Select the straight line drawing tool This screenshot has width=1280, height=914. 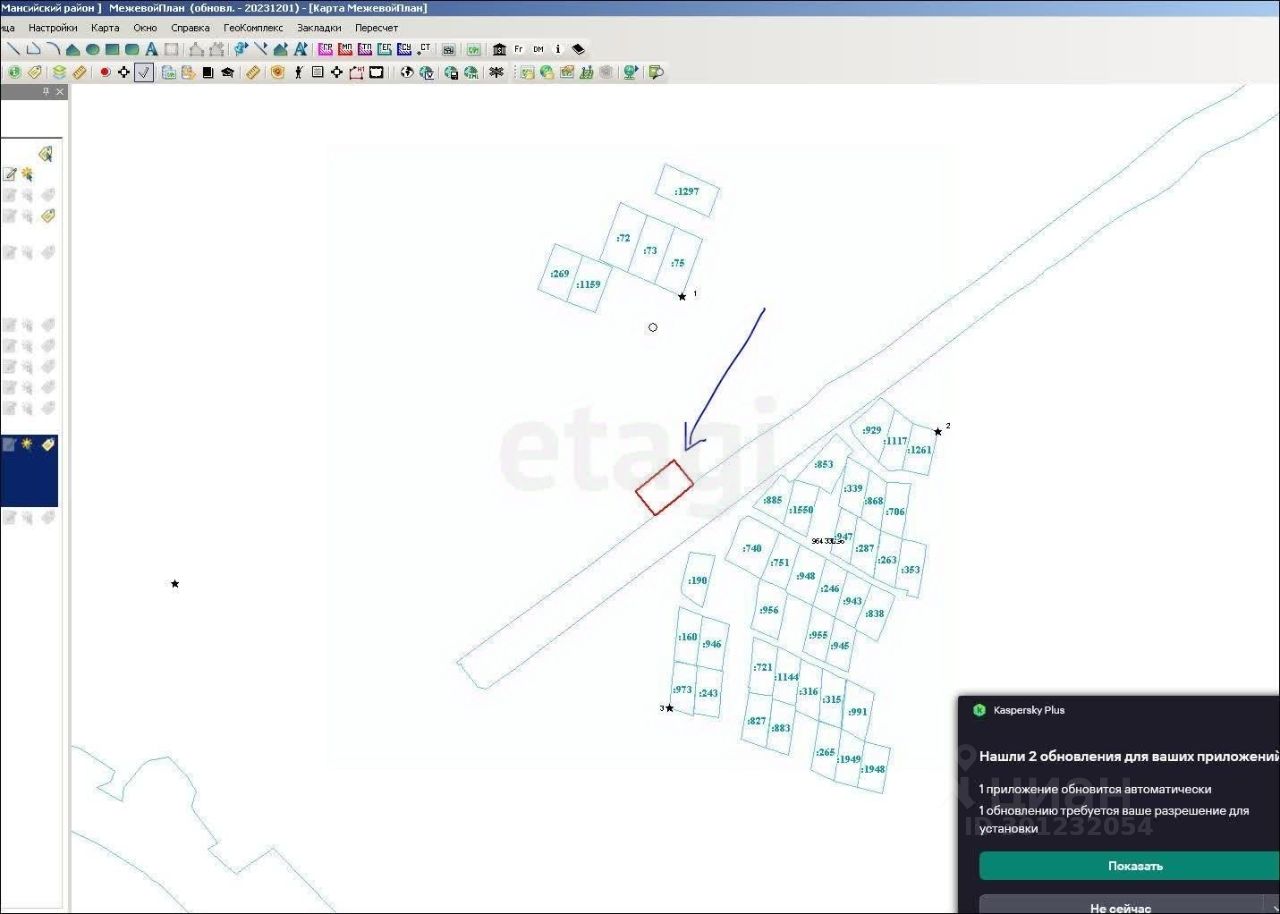click(12, 49)
